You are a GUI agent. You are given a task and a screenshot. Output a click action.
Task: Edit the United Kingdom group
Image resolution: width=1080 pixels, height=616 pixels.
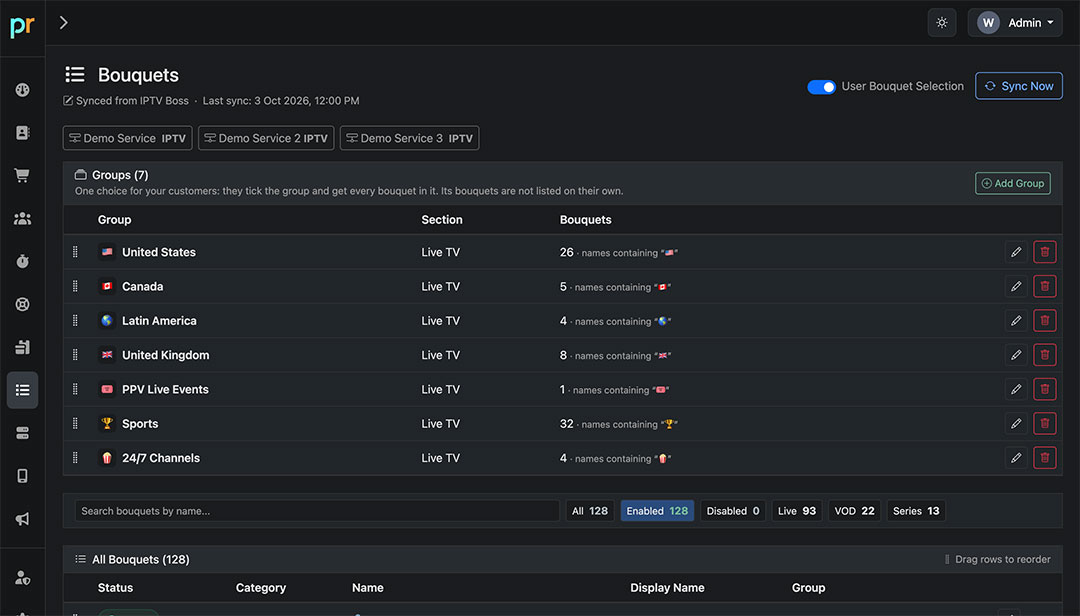pyautogui.click(x=1016, y=355)
